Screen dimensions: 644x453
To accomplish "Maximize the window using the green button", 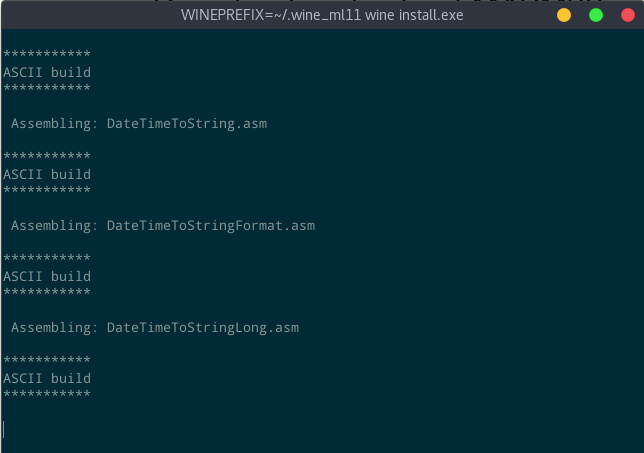I will coord(596,15).
